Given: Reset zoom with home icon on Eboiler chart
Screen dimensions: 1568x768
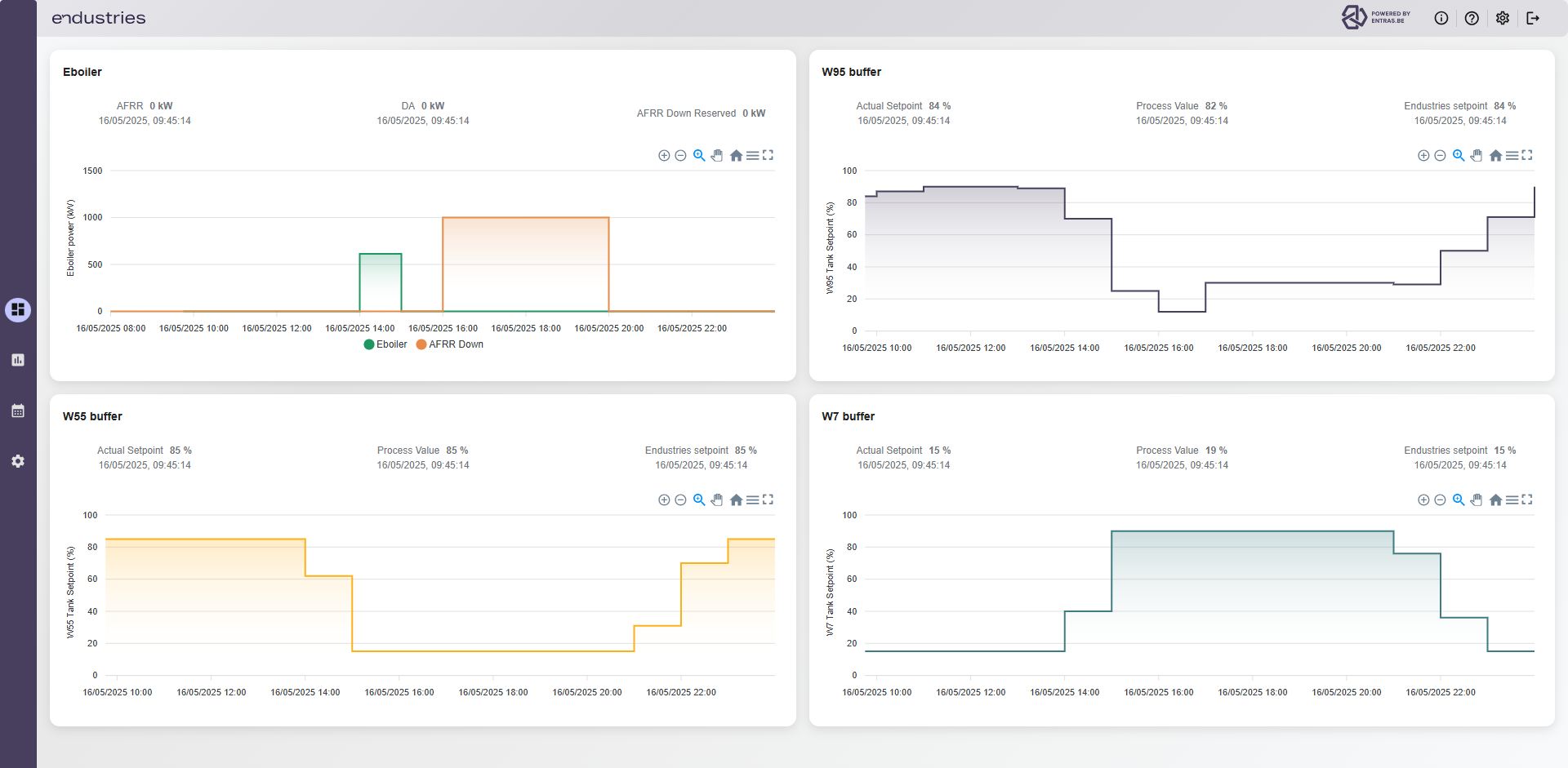Looking at the screenshot, I should click(x=736, y=155).
